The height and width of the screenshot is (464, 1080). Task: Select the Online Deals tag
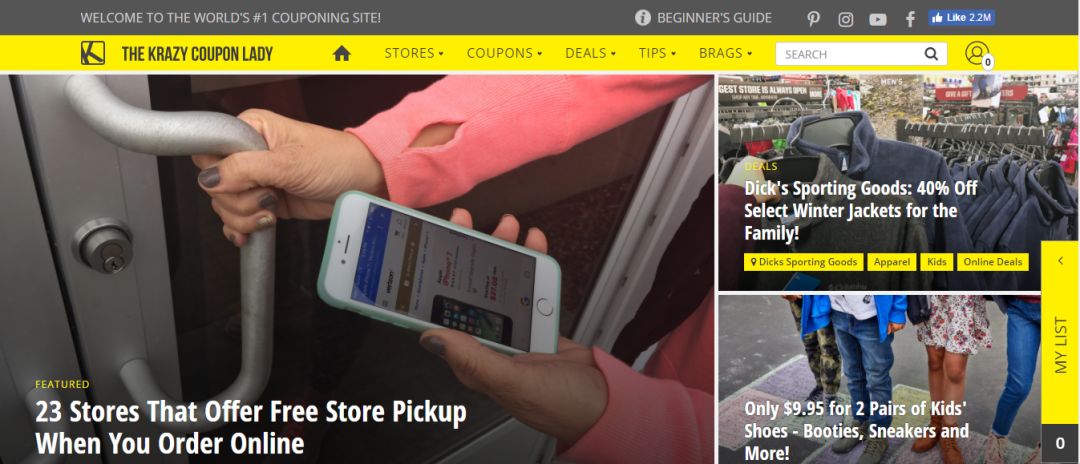[x=993, y=262]
